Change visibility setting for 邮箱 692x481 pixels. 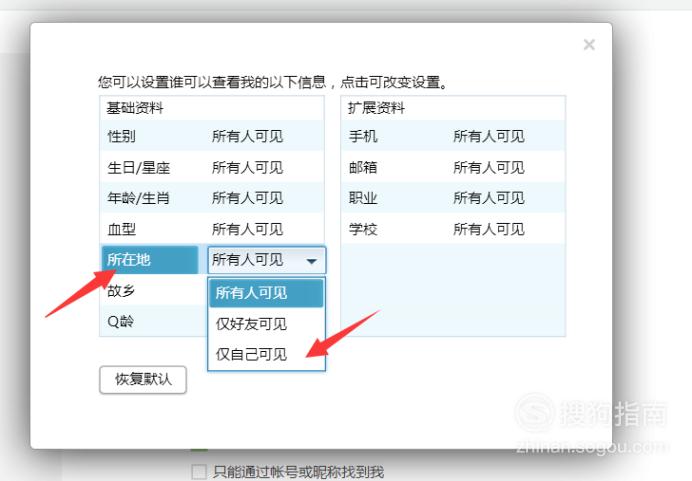(x=489, y=167)
